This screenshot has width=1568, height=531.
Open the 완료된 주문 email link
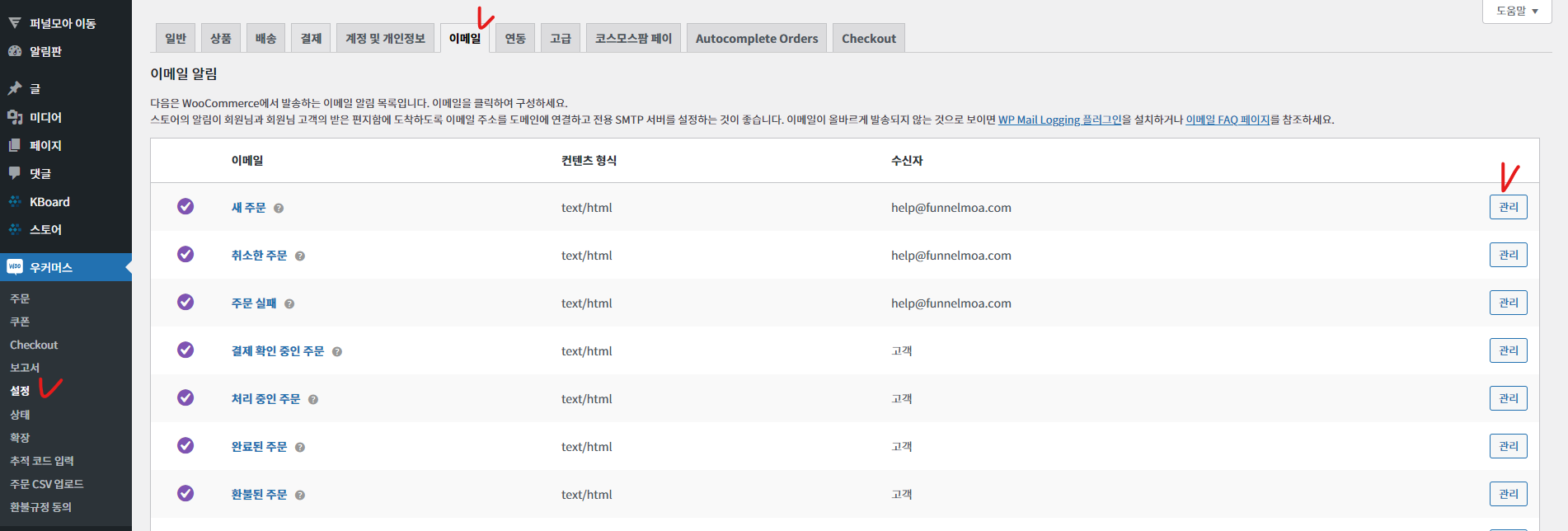pos(260,447)
